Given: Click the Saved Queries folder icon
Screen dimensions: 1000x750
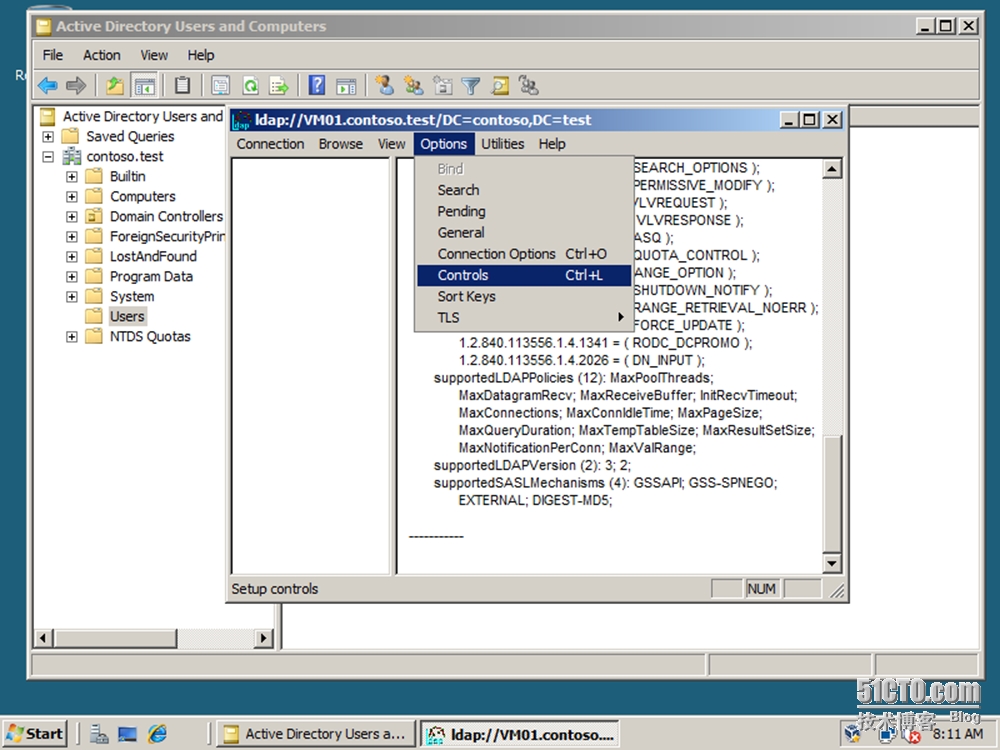Looking at the screenshot, I should click(70, 136).
